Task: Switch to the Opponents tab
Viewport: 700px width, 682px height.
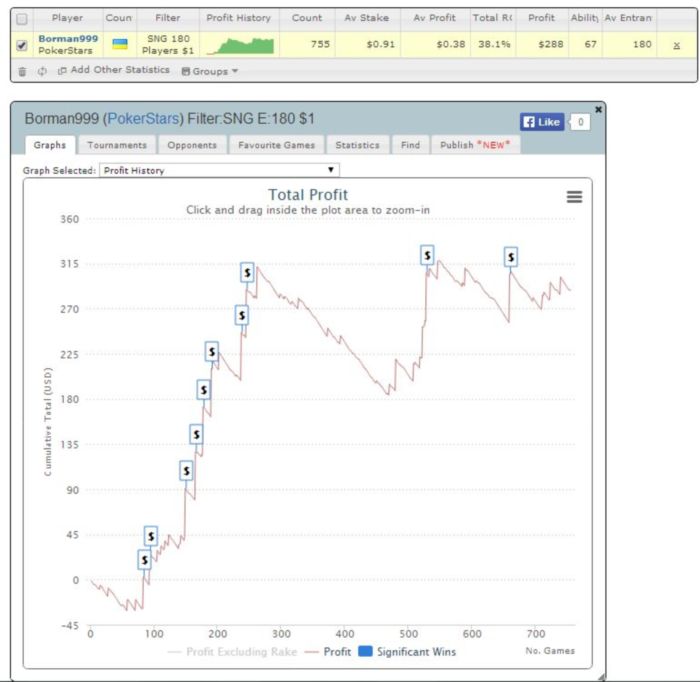Action: (192, 145)
